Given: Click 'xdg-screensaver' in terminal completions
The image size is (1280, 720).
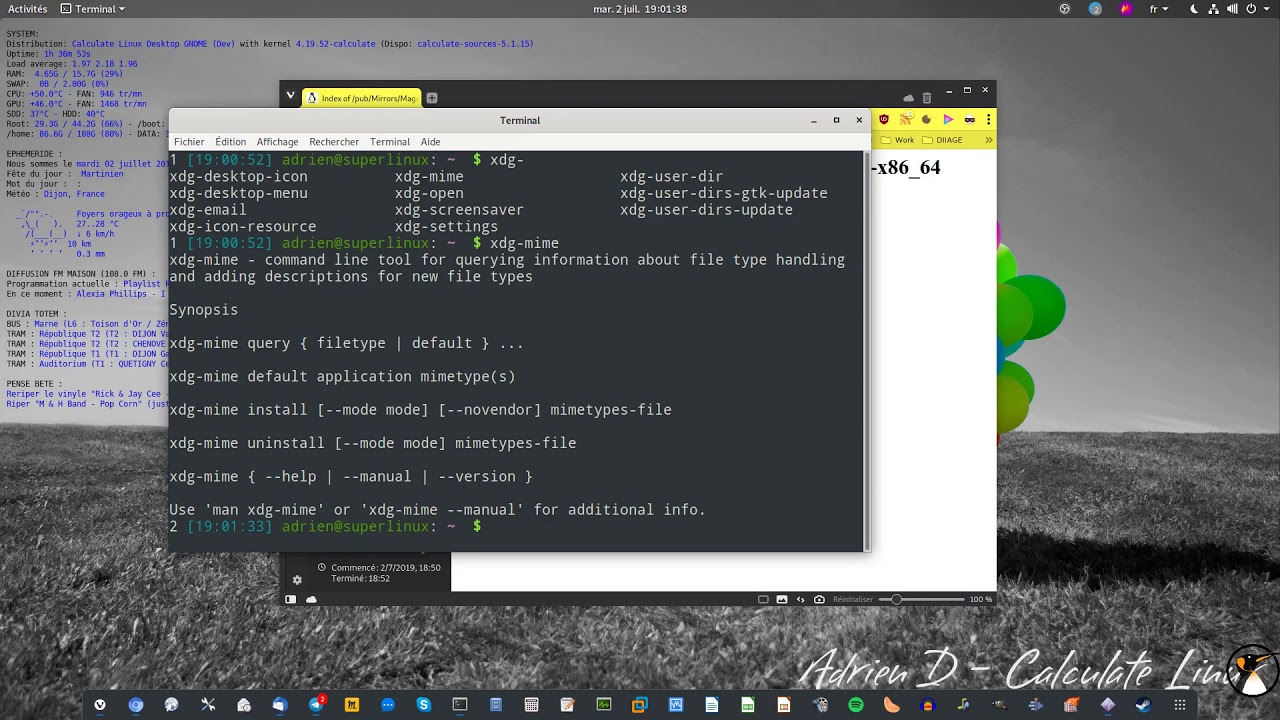Looking at the screenshot, I should [x=459, y=210].
